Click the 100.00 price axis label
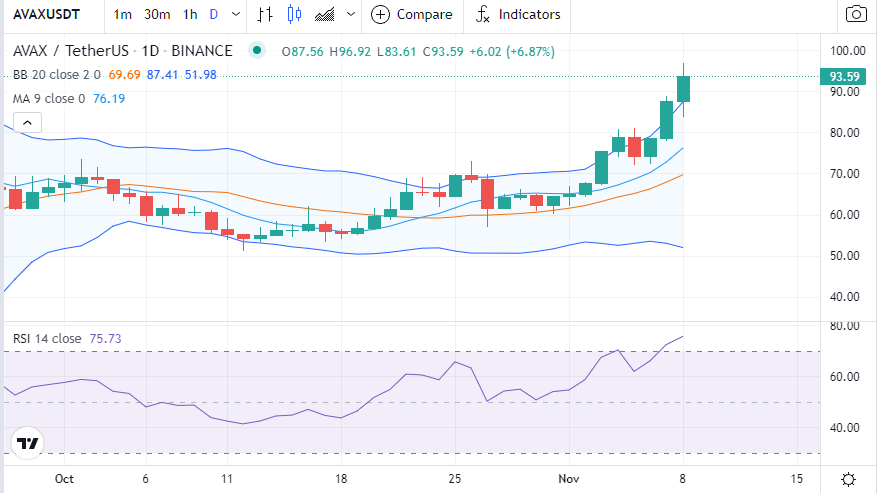Viewport: 885px width, 493px height. pyautogui.click(x=848, y=51)
